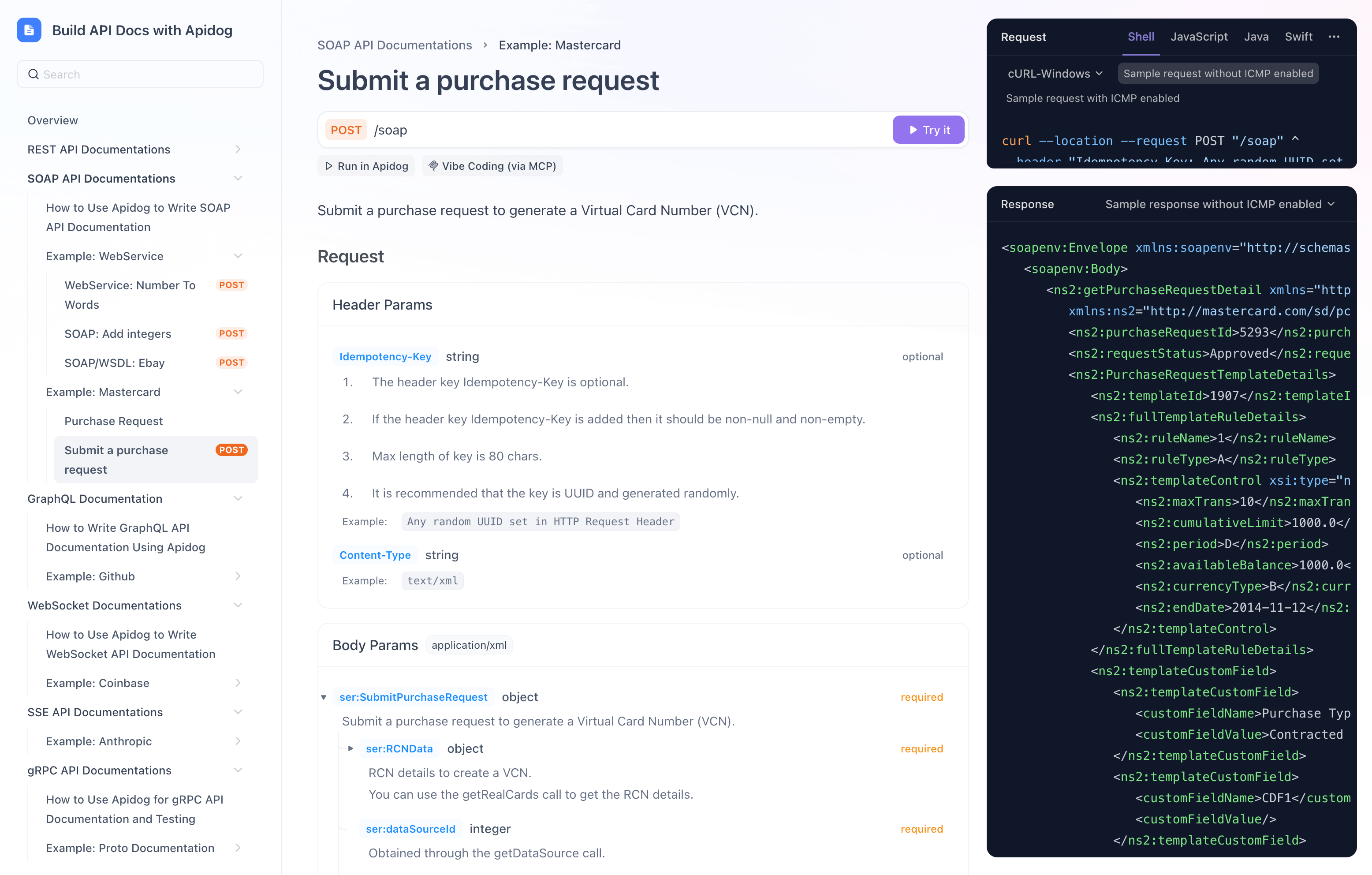Screen dimensions: 1372x875
Task: Click the text/xml example value
Action: pyautogui.click(x=432, y=580)
